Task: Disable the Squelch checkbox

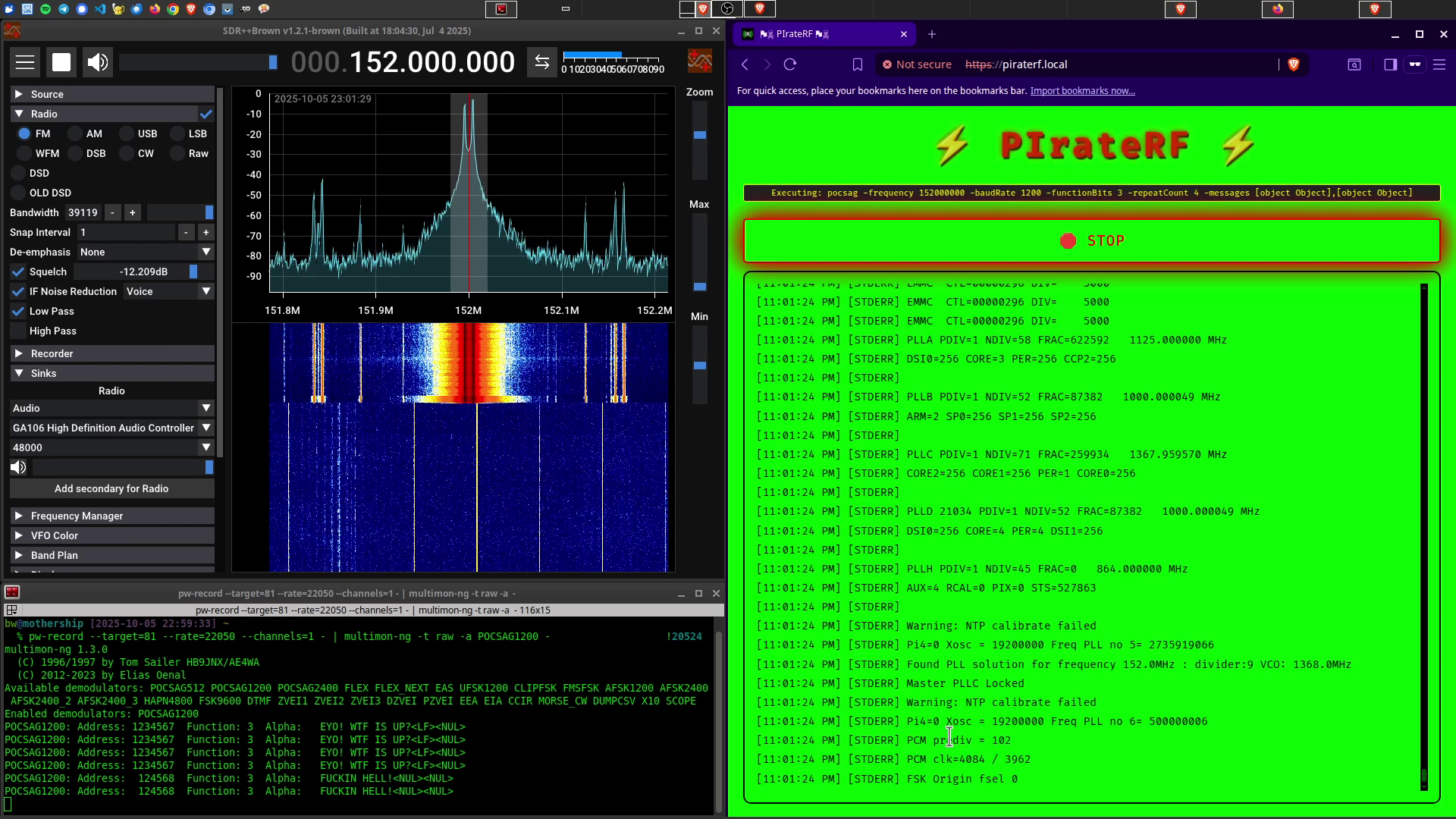Action: tap(18, 271)
